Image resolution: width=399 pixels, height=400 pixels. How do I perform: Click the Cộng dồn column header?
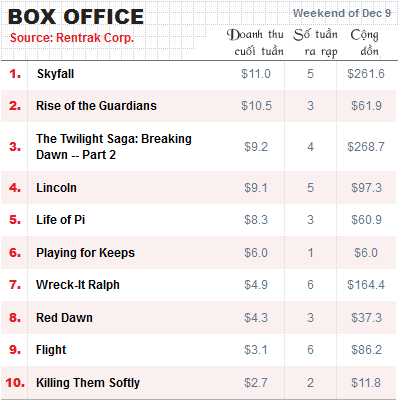(x=365, y=43)
